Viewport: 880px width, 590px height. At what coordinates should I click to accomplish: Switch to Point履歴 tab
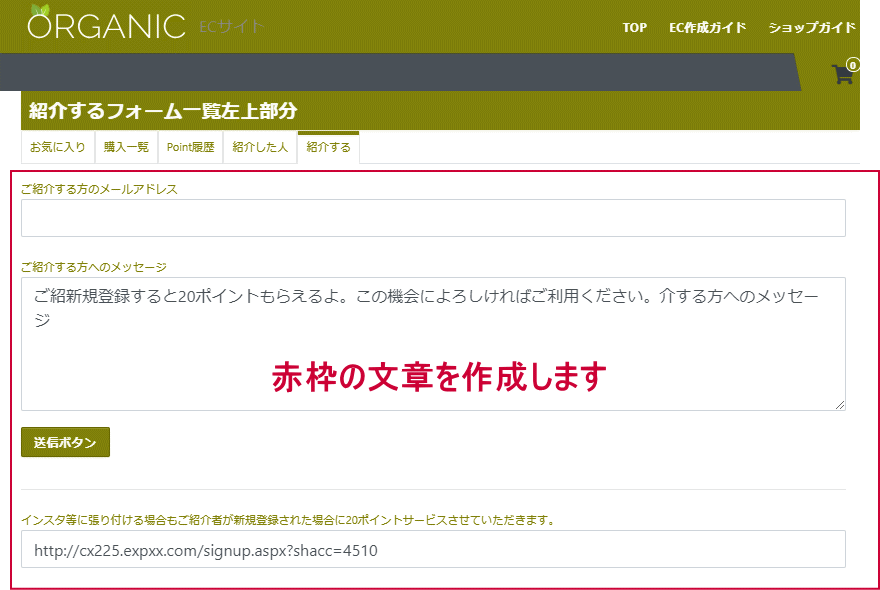pyautogui.click(x=190, y=147)
